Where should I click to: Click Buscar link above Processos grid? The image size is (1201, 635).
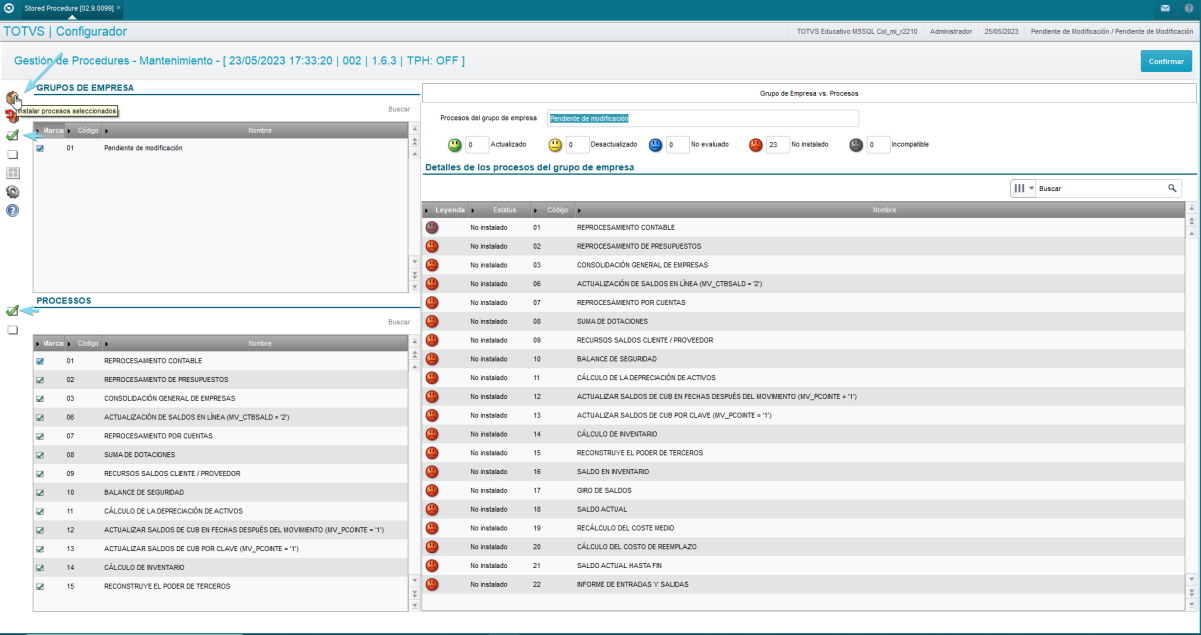[399, 322]
